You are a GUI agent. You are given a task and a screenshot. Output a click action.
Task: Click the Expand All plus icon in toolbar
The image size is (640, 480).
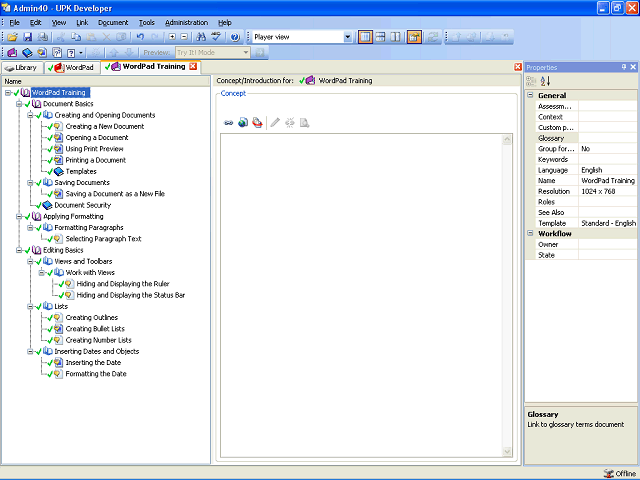click(x=172, y=37)
